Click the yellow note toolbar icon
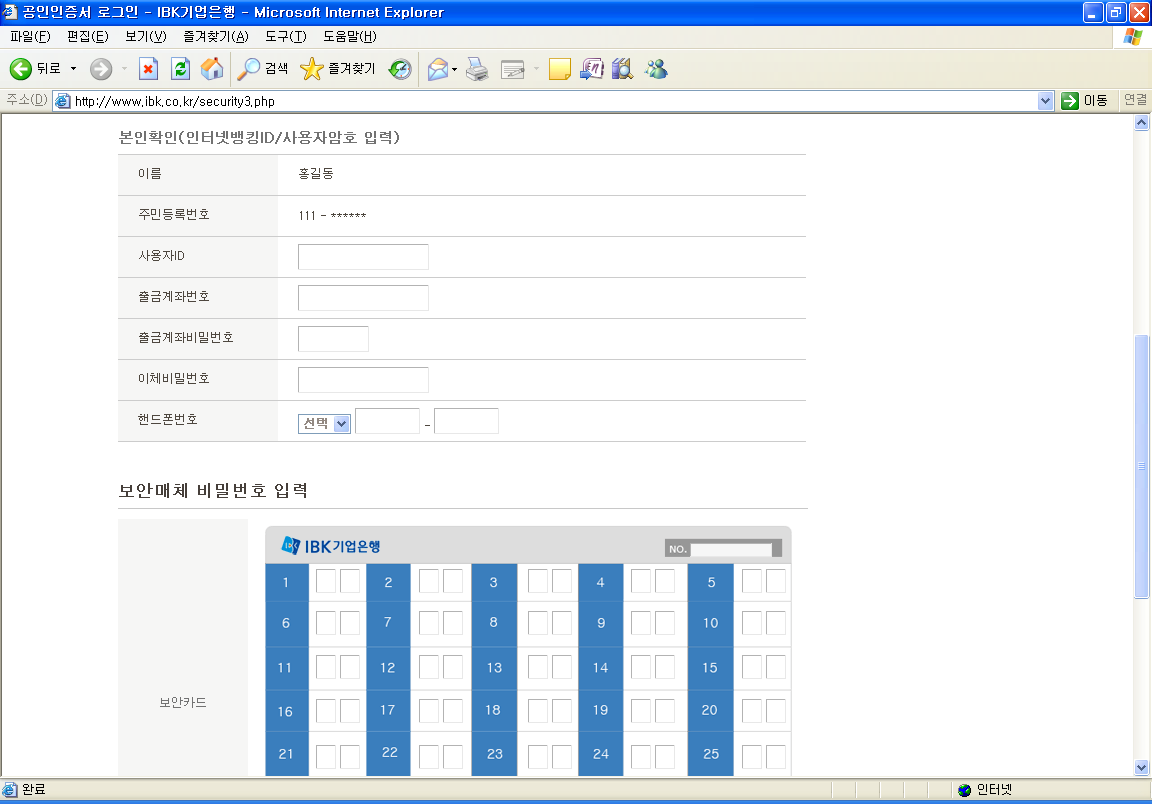Viewport: 1152px width, 804px height. coord(560,69)
